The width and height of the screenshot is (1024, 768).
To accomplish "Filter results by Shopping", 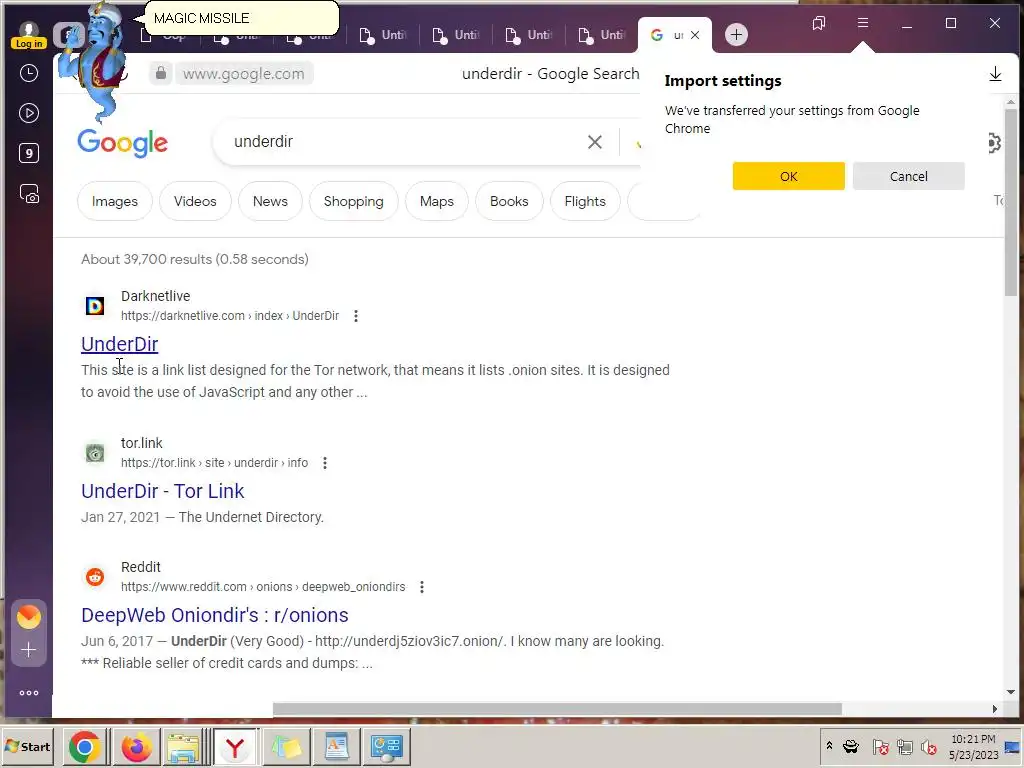I will click(x=353, y=201).
